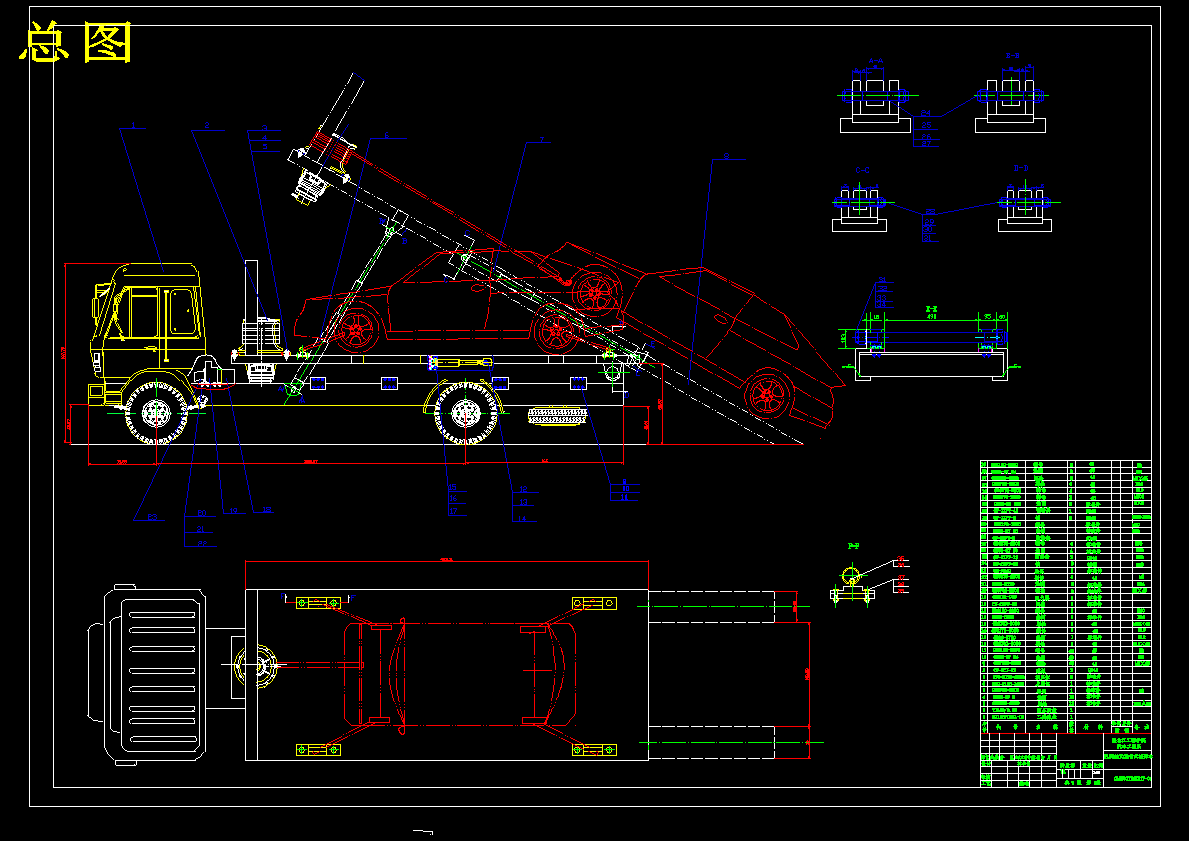
Task: Select callout number 8 label
Action: pos(726,156)
